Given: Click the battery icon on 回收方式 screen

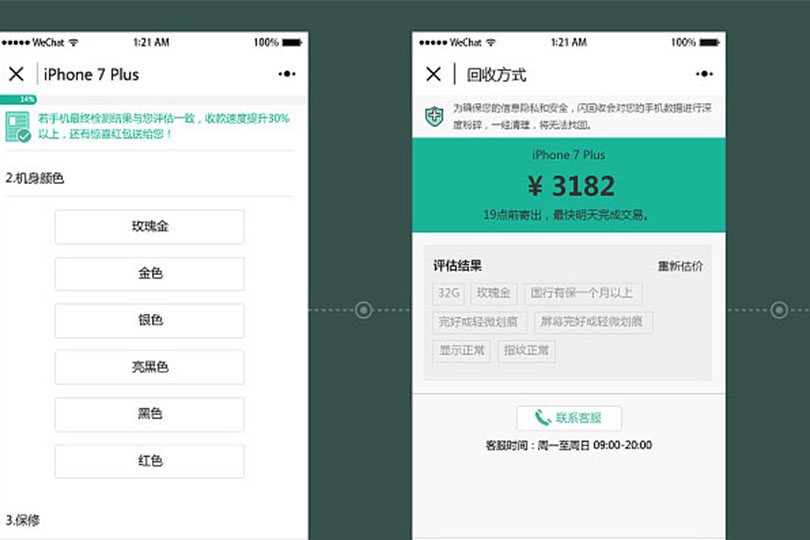Looking at the screenshot, I should [x=709, y=42].
